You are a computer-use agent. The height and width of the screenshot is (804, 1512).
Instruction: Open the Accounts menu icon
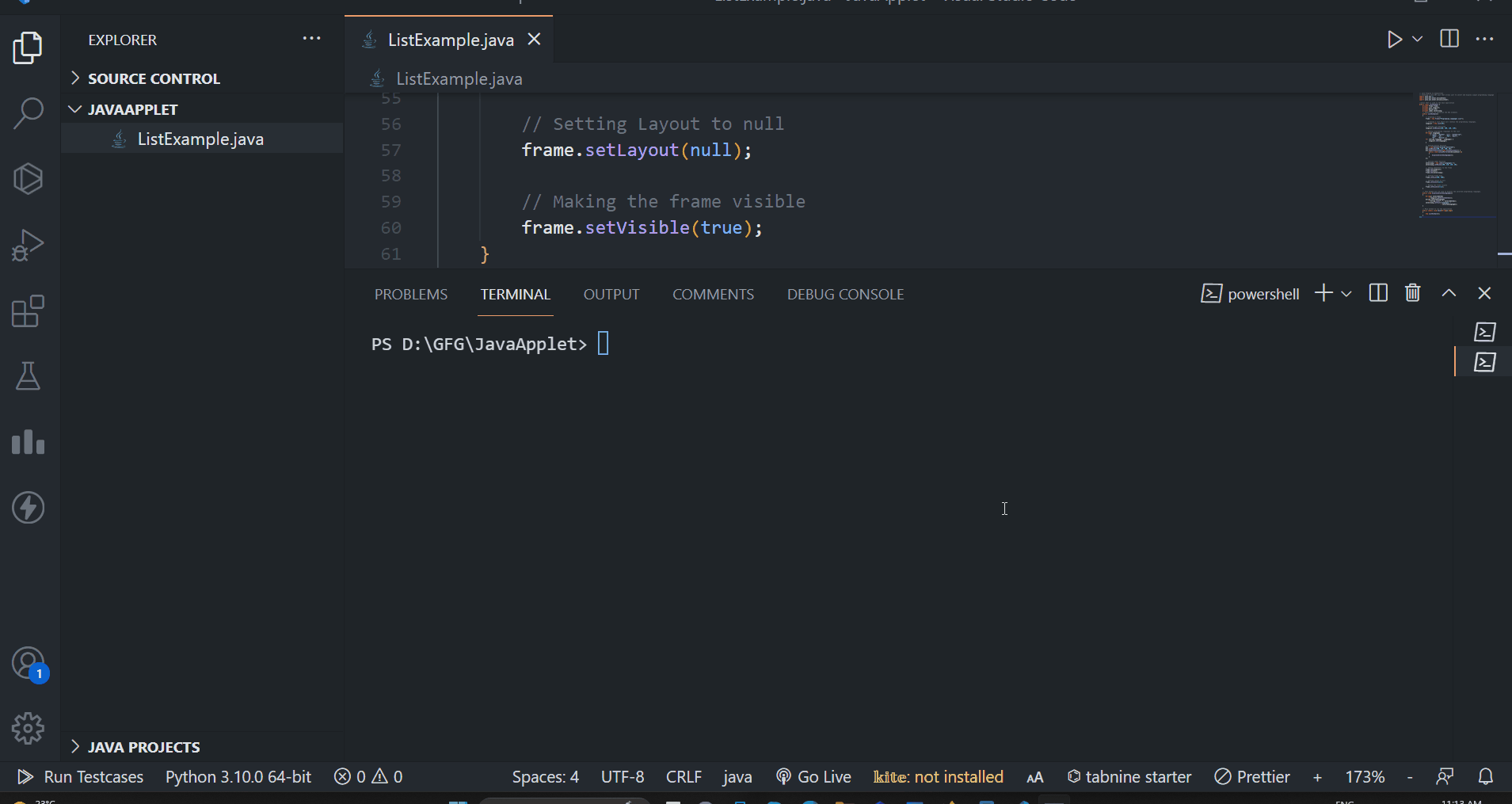[x=29, y=663]
